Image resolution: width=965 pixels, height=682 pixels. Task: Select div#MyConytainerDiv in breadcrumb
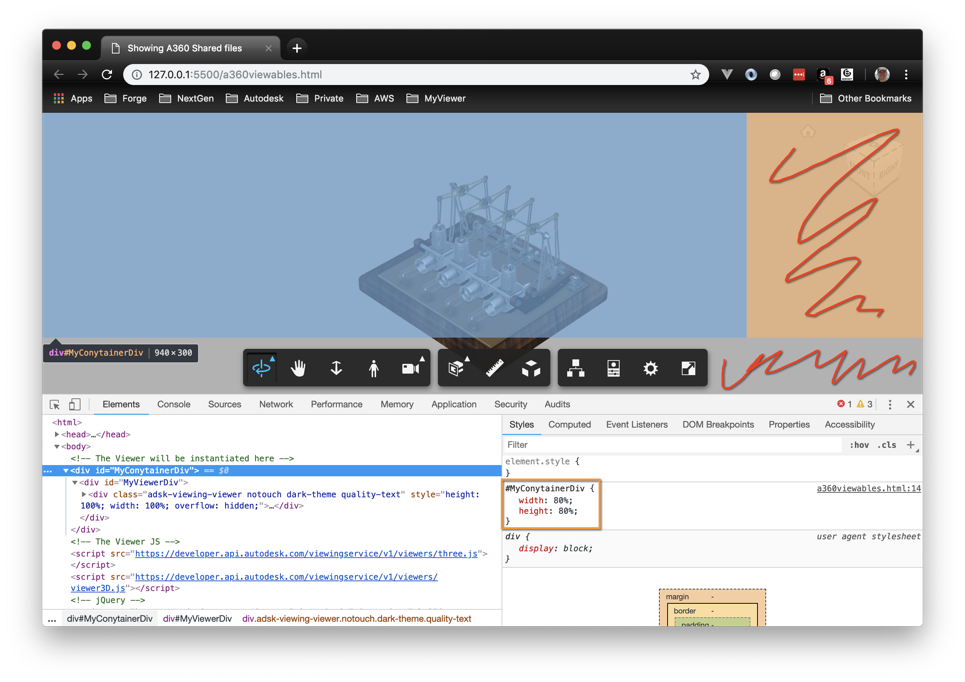pyautogui.click(x=110, y=619)
